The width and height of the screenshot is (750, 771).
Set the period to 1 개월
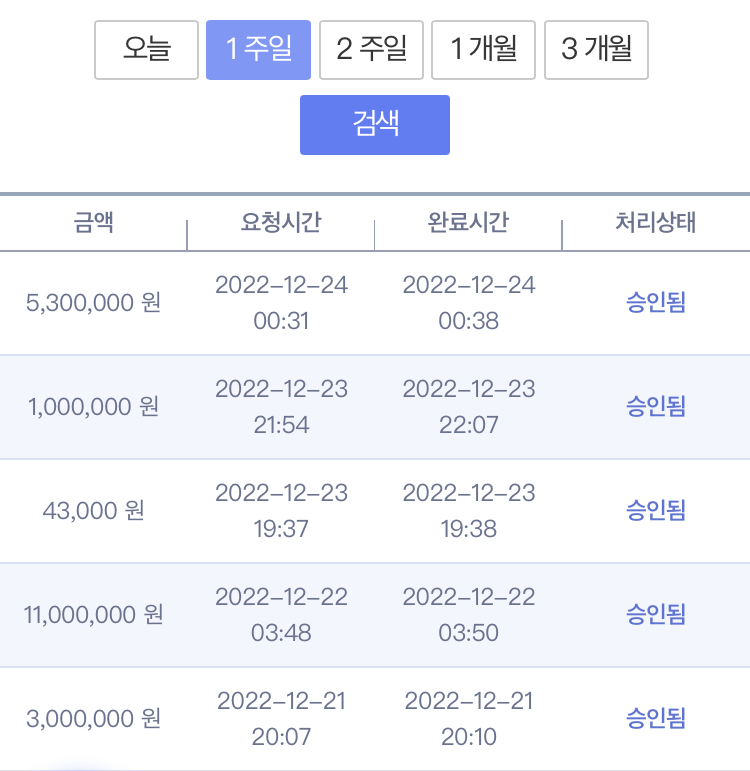483,50
